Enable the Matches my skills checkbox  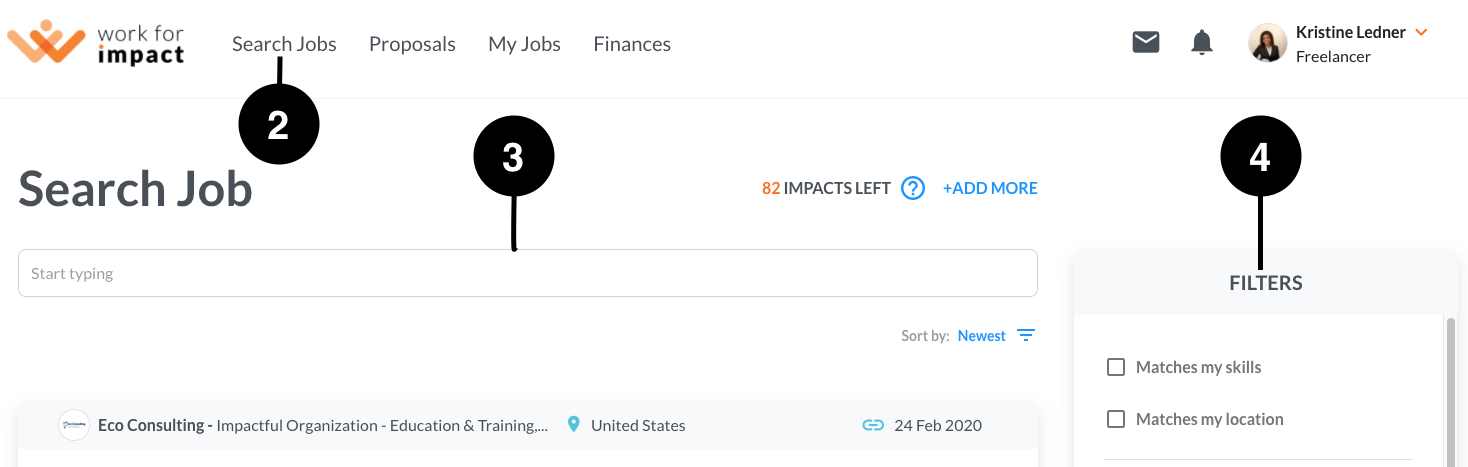pyautogui.click(x=1116, y=367)
